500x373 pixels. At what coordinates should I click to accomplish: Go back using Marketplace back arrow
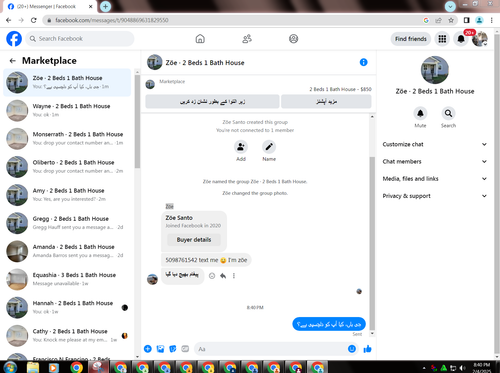13,61
